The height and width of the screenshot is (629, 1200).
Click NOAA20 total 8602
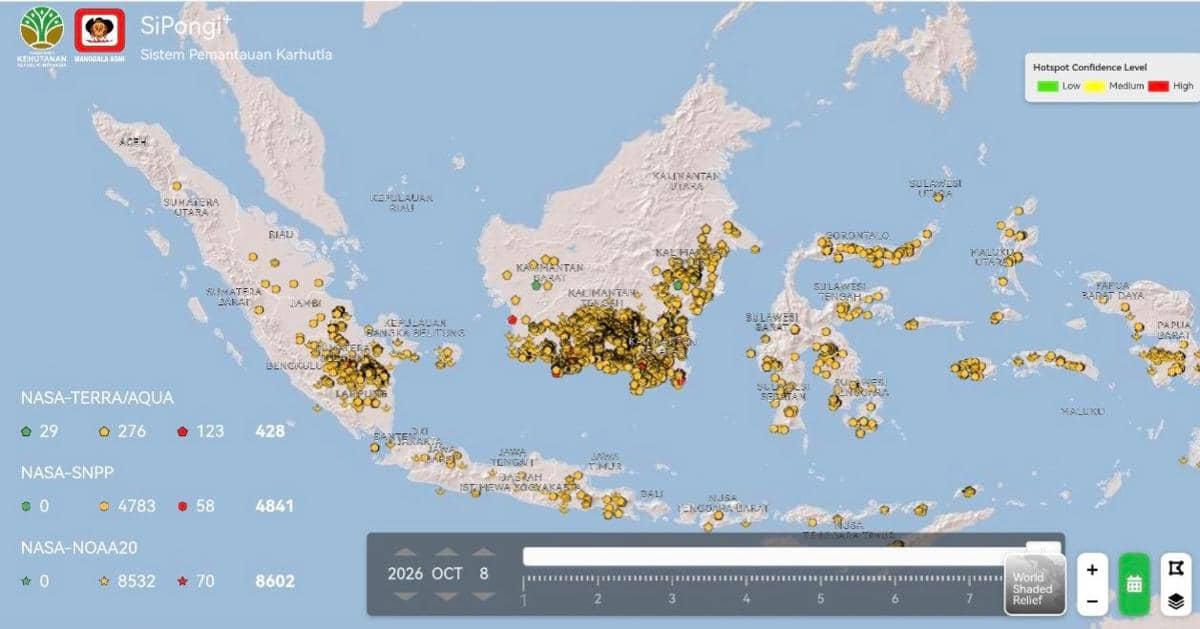[x=274, y=580]
